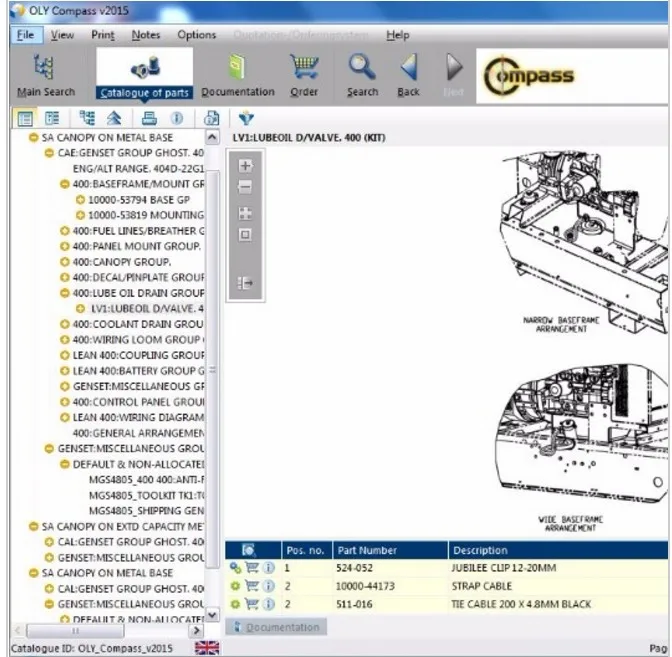The height and width of the screenshot is (657, 672).
Task: Select 400:CANOPY GROUP tree item
Action: pyautogui.click(x=122, y=262)
